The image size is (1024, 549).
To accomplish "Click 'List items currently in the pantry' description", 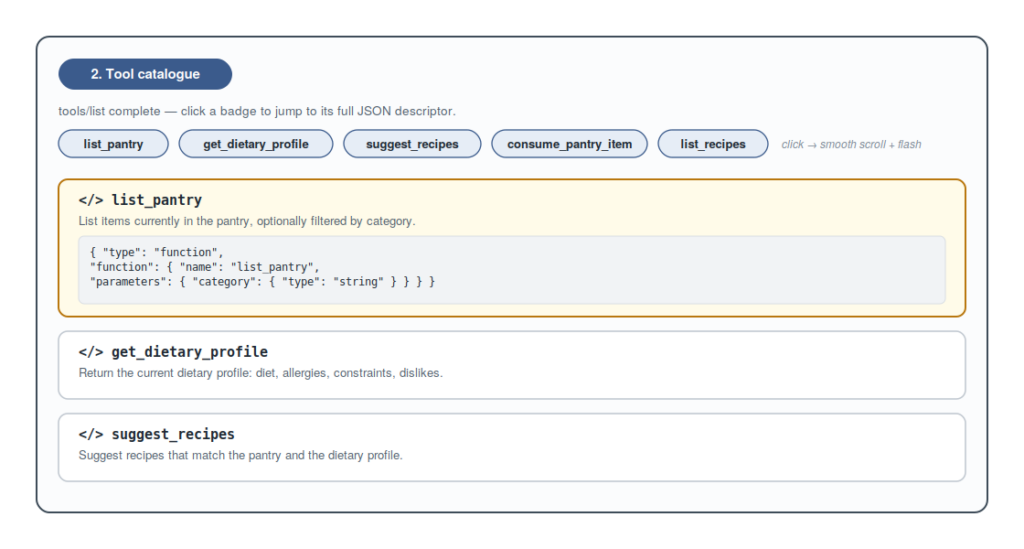I will (x=247, y=221).
